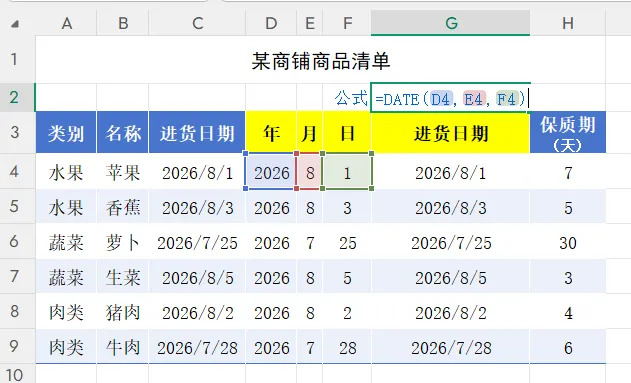
Task: Select column B header
Action: coord(123,23)
